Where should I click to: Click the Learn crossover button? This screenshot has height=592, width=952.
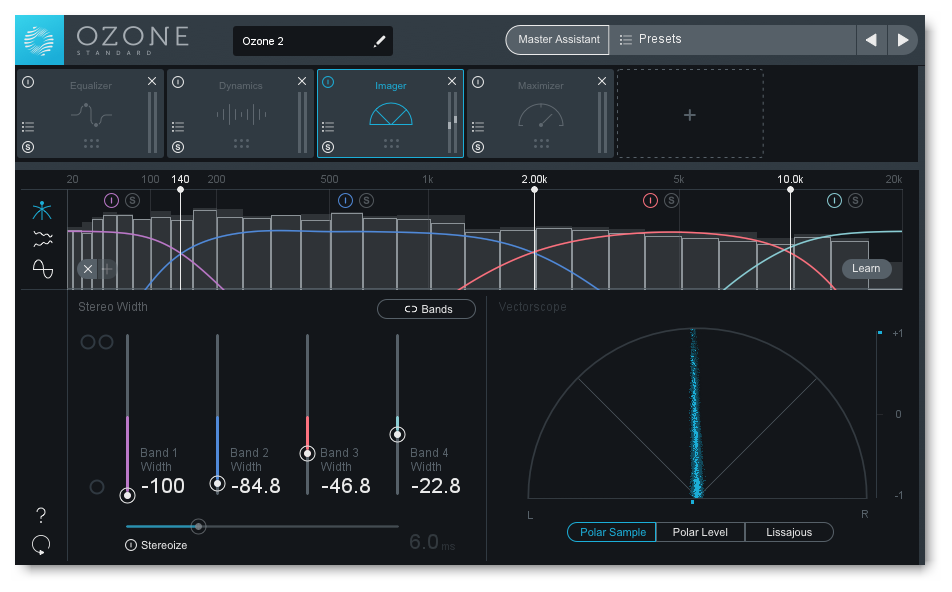866,268
